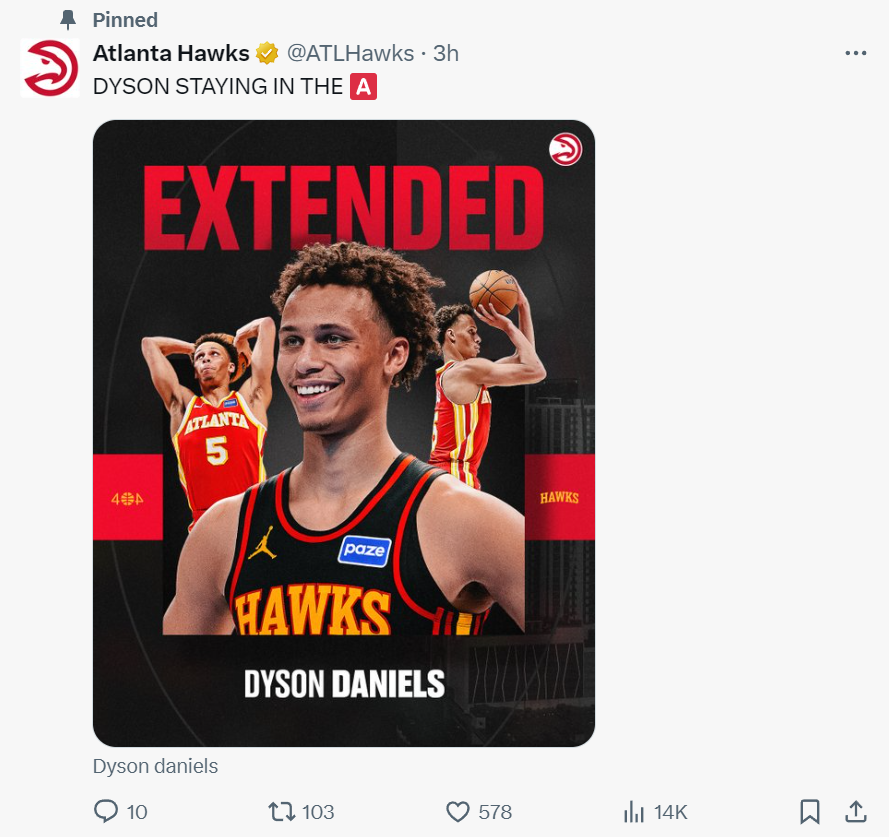Click the gold verified badge
This screenshot has height=837, width=889.
tap(267, 53)
